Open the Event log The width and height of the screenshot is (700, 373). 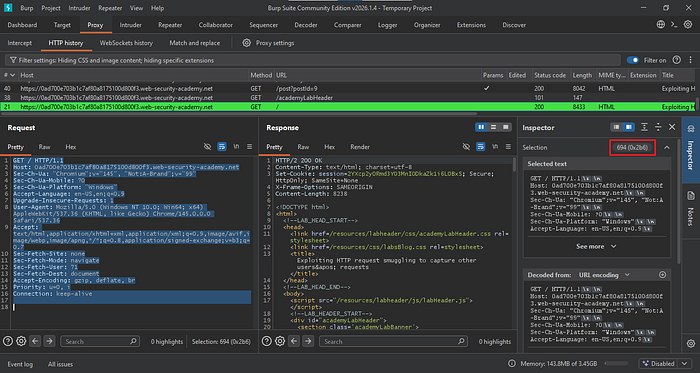coord(20,364)
